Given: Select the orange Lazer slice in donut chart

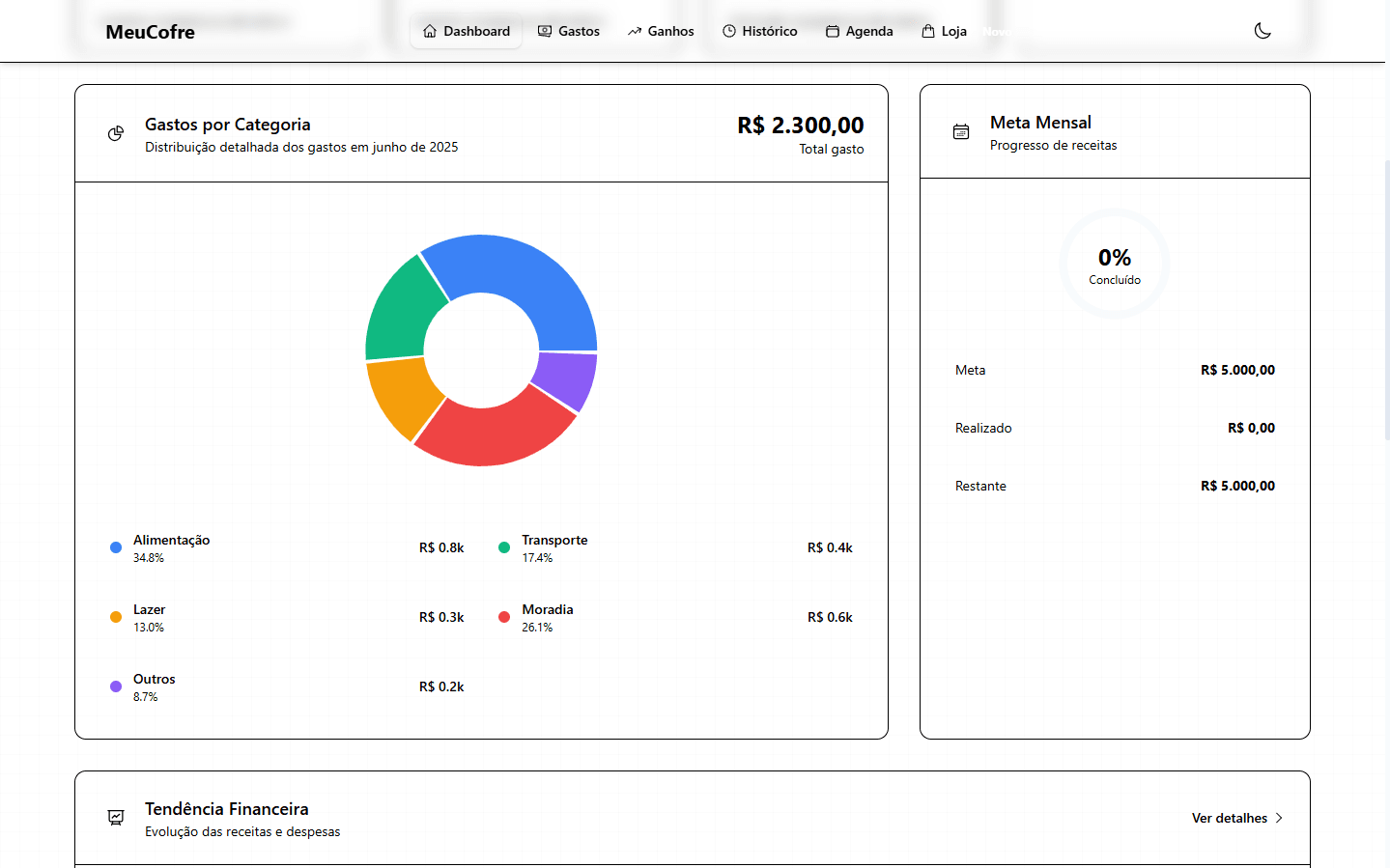Looking at the screenshot, I should [404, 396].
